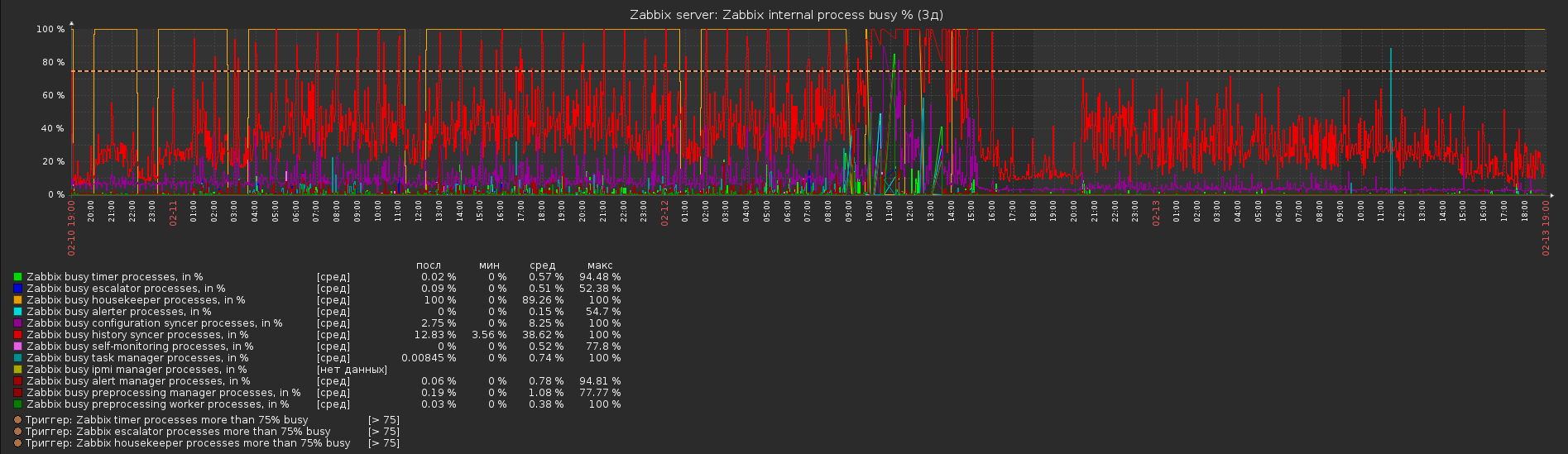This screenshot has width=1568, height=454.
Task: Click the blue swatch for escalator processes
Action: (17, 289)
